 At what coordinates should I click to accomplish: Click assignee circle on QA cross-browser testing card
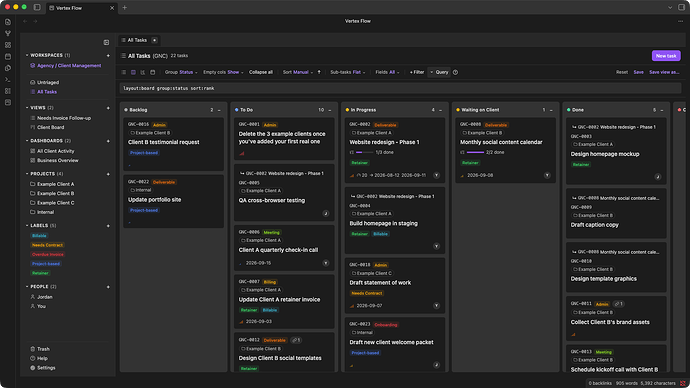pos(326,213)
